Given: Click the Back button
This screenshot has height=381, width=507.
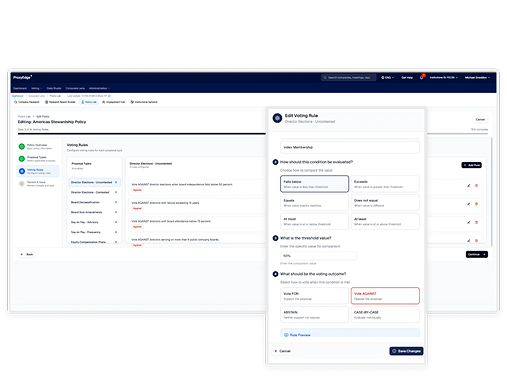Looking at the screenshot, I should tap(27, 254).
